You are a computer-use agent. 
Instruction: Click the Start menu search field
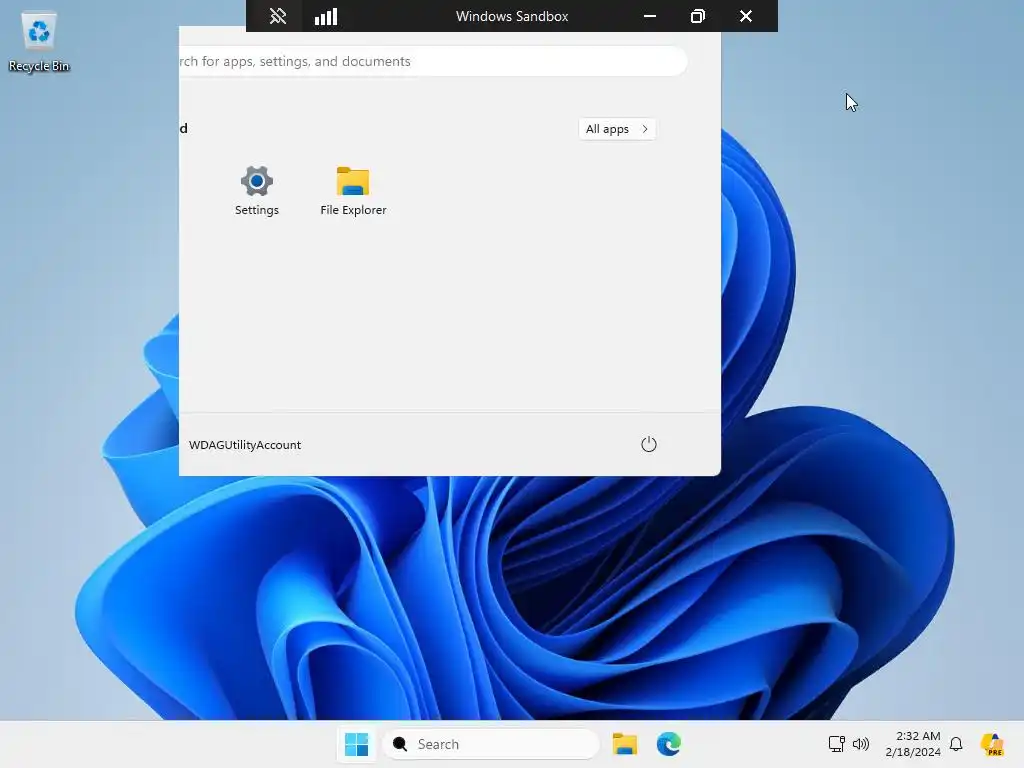pyautogui.click(x=433, y=61)
